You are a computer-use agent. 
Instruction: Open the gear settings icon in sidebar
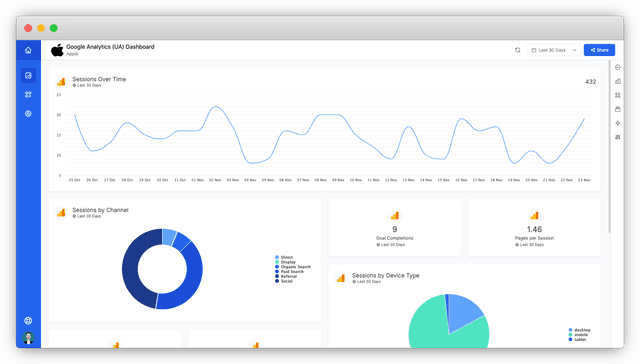tap(28, 114)
